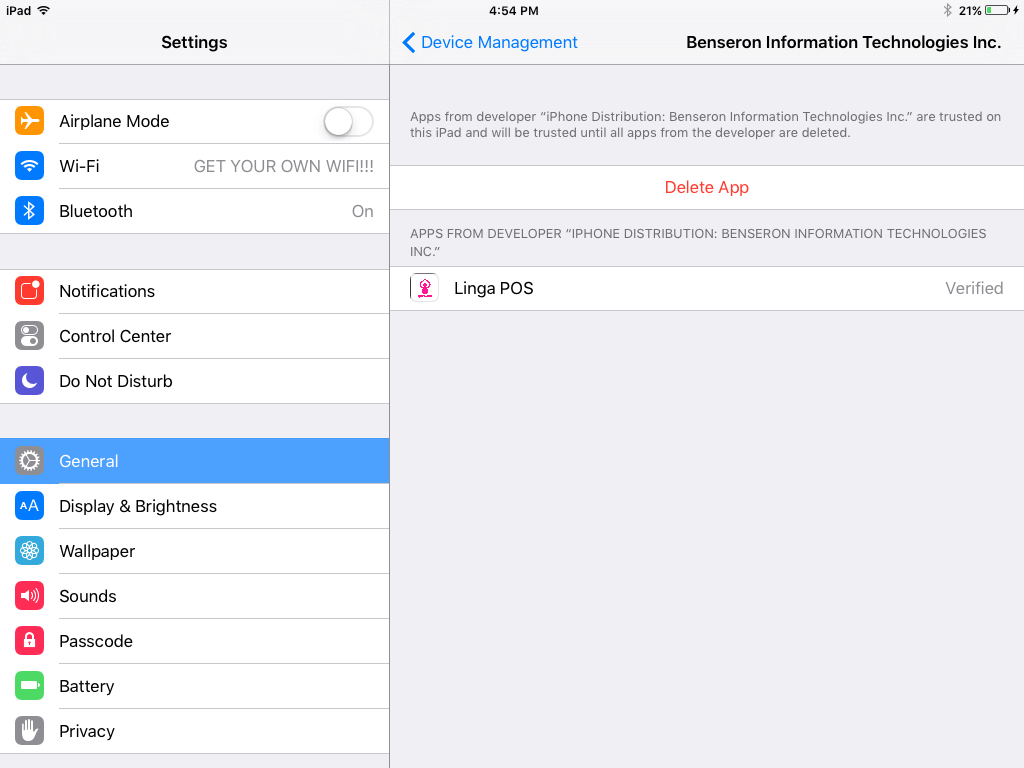Toggle the Airplane Mode switch
Image resolution: width=1024 pixels, height=768 pixels.
348,122
